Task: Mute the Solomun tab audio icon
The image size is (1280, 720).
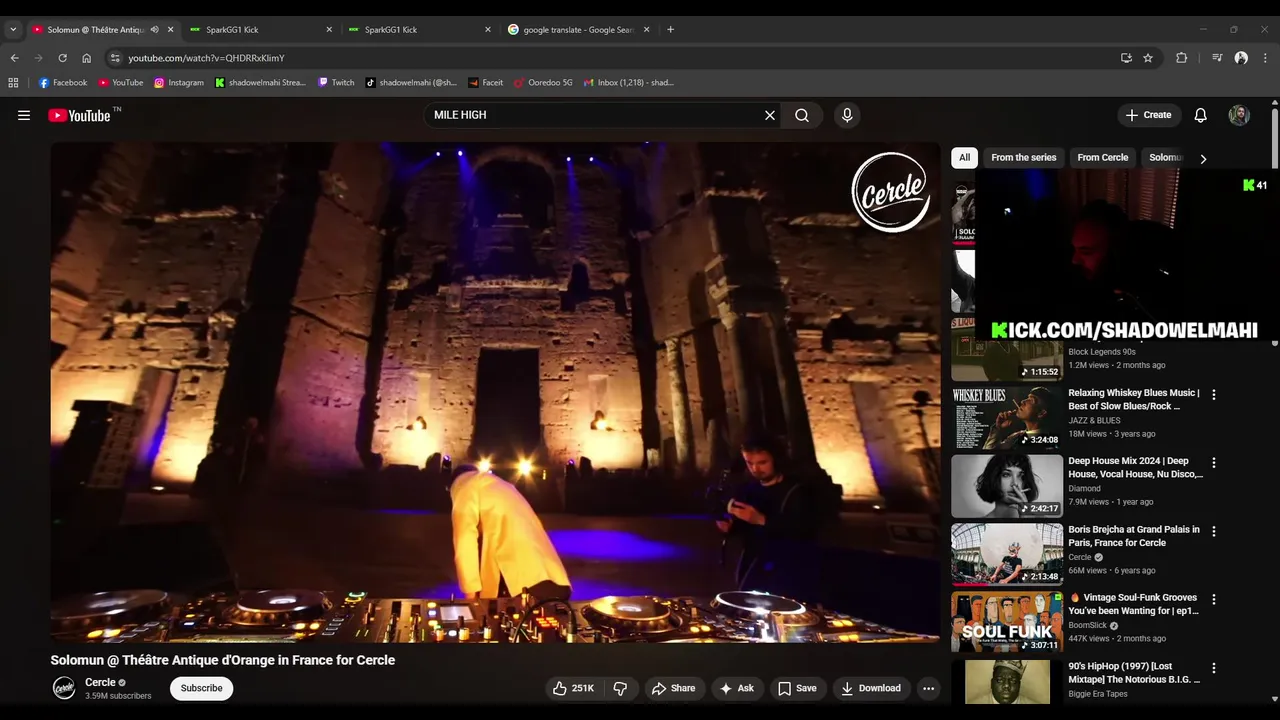Action: click(x=154, y=29)
